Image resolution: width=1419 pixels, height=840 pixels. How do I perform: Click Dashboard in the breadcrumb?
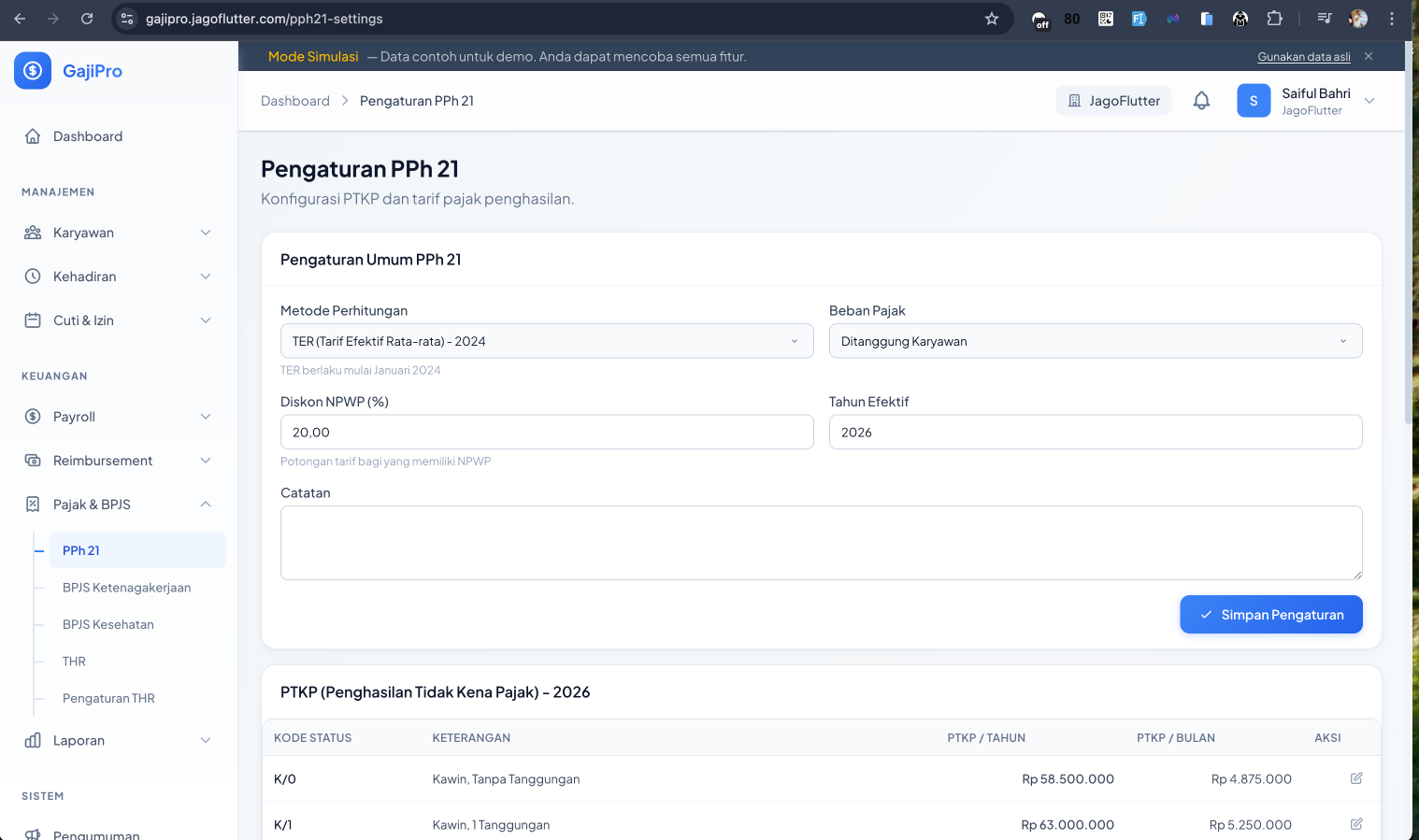tap(295, 101)
